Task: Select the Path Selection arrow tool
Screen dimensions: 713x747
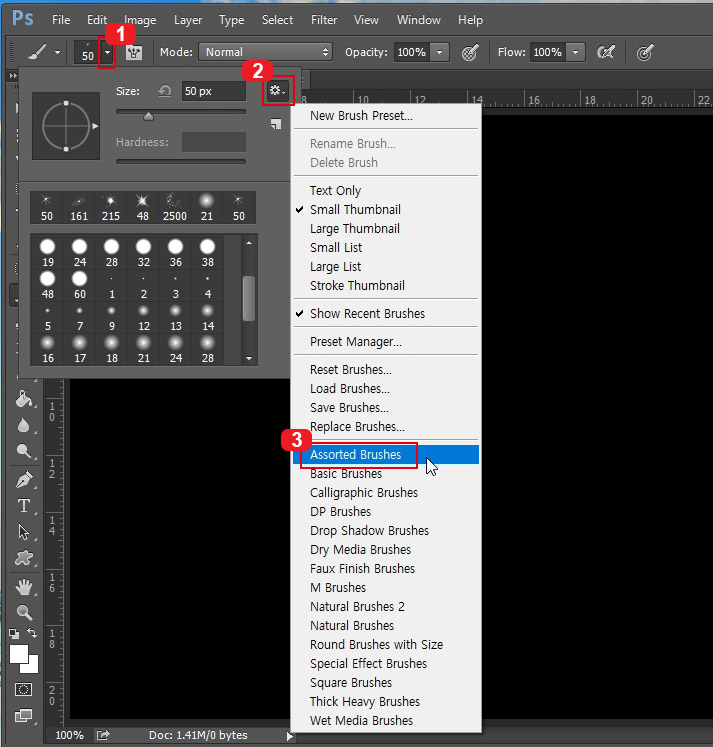Action: pyautogui.click(x=24, y=532)
